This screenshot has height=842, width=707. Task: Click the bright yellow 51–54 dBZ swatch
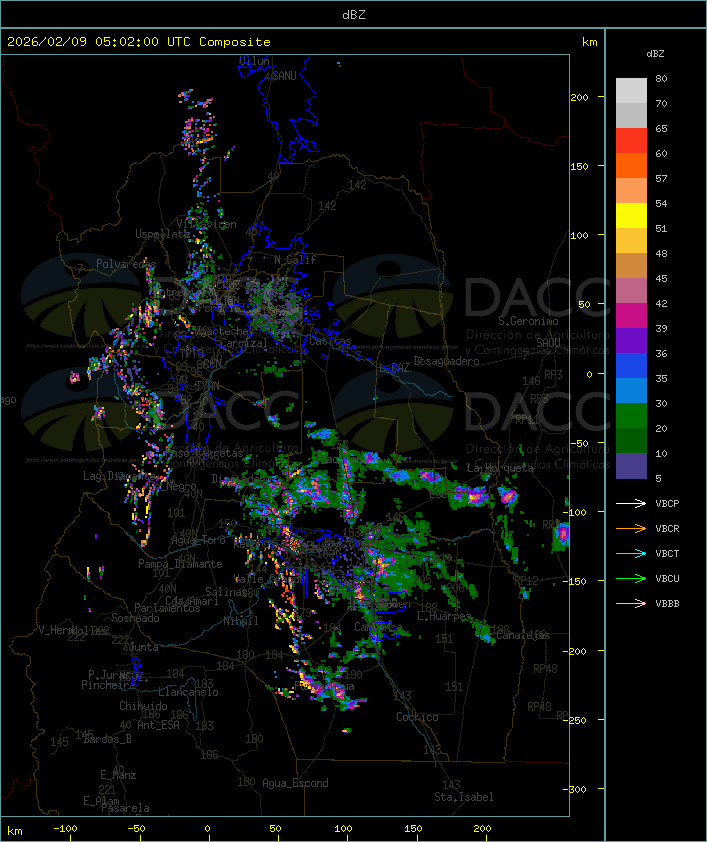point(631,216)
